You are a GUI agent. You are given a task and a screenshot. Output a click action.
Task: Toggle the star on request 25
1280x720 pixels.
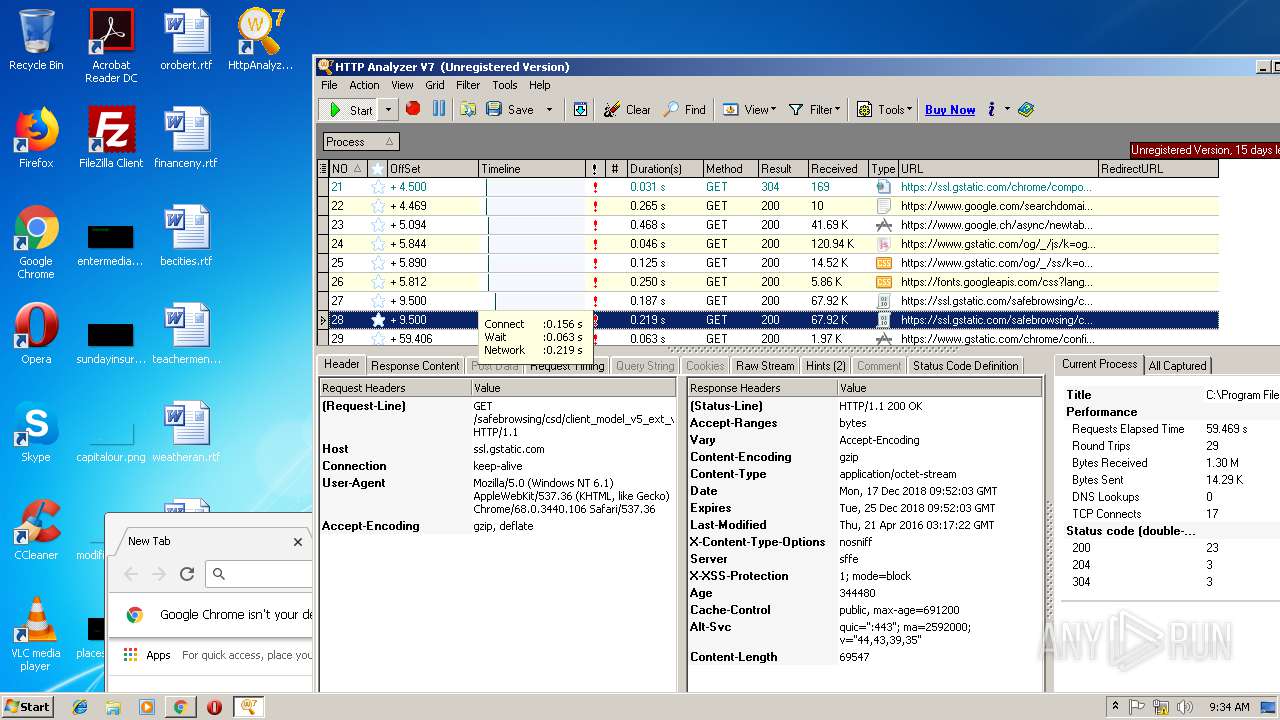click(378, 263)
